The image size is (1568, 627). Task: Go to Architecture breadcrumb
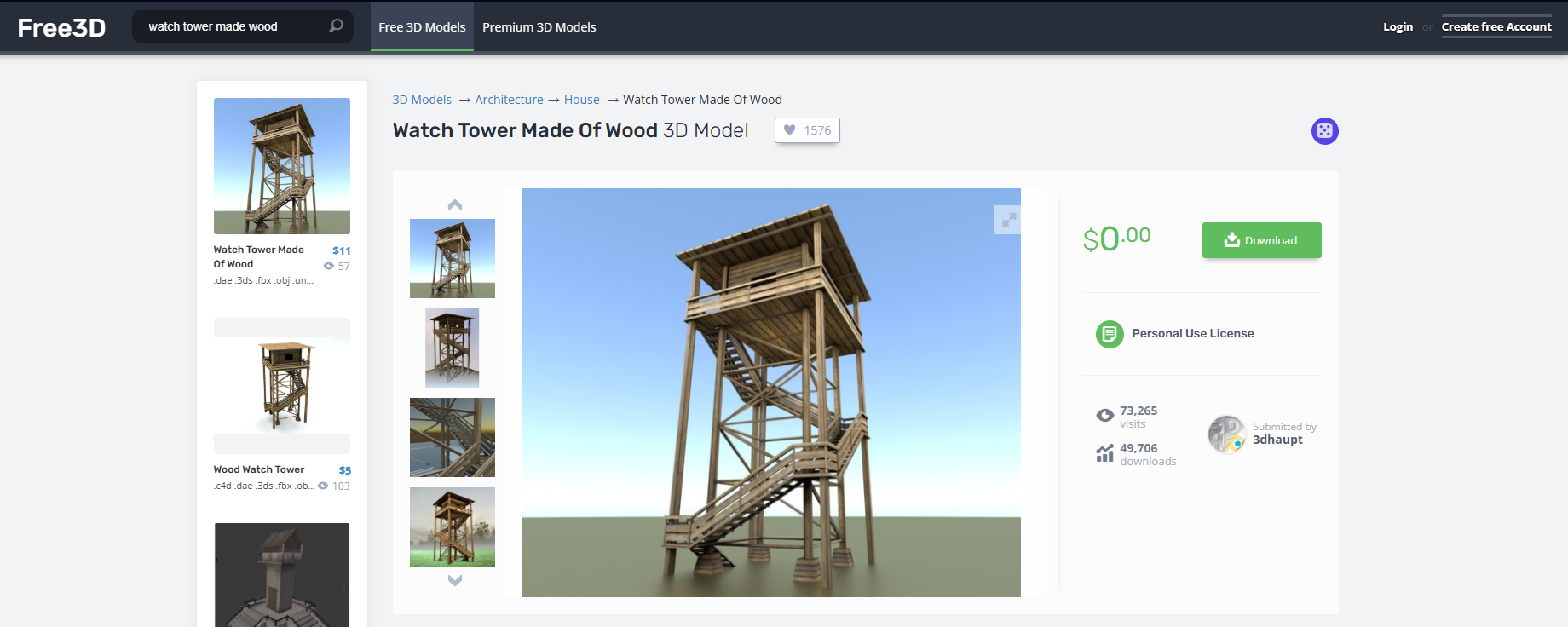click(509, 100)
